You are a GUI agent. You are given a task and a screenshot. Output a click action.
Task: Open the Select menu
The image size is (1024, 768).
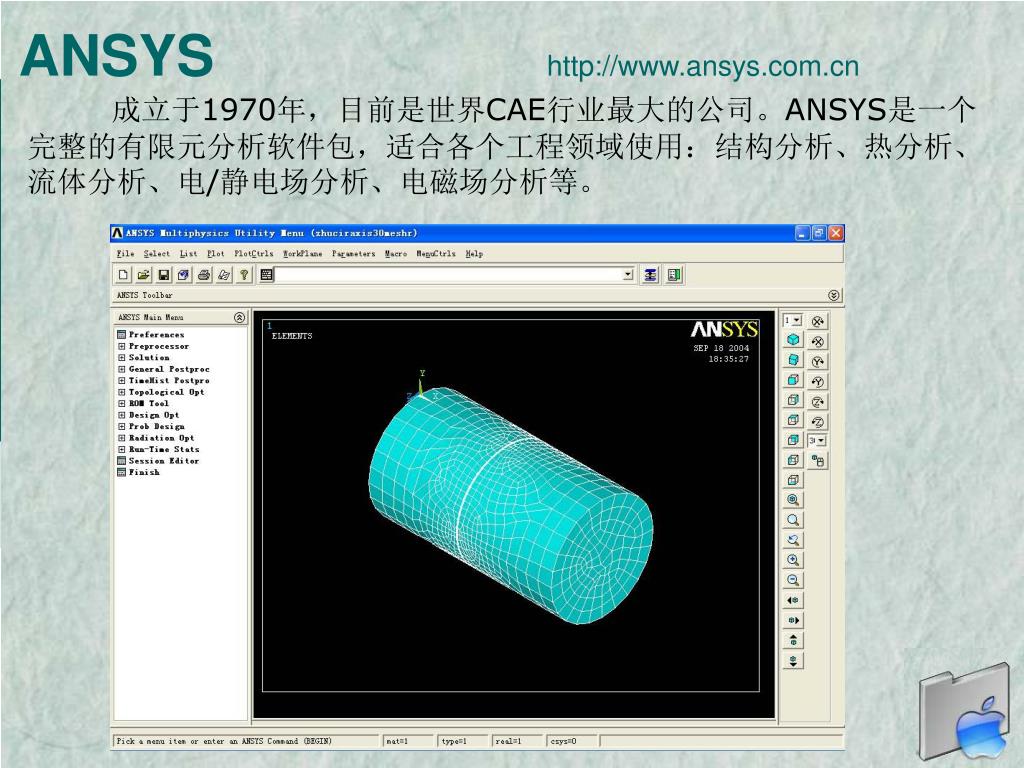tap(157, 253)
